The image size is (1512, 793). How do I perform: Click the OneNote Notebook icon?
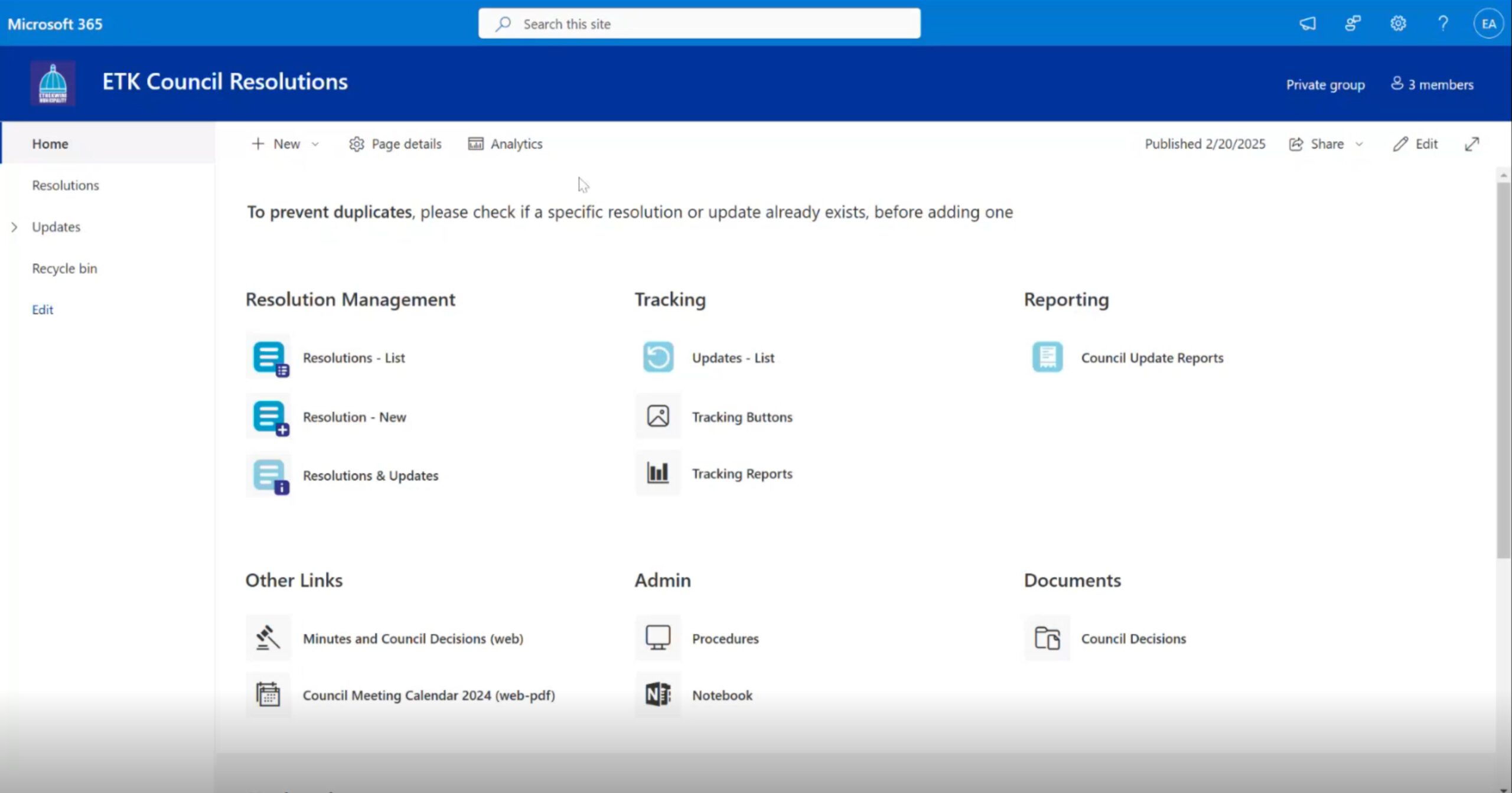658,695
